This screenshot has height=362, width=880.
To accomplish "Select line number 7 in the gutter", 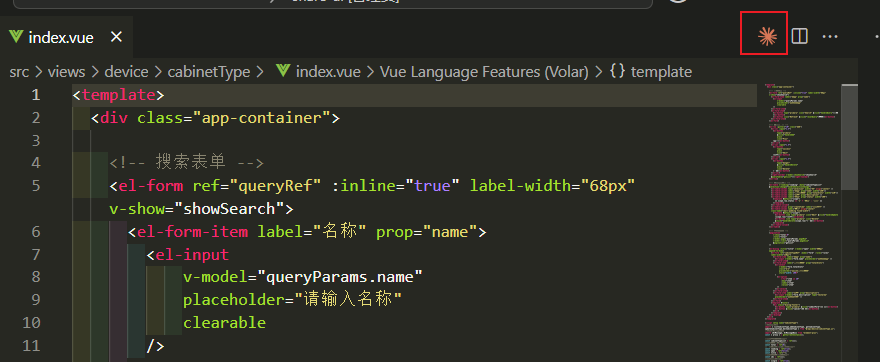I will point(36,255).
